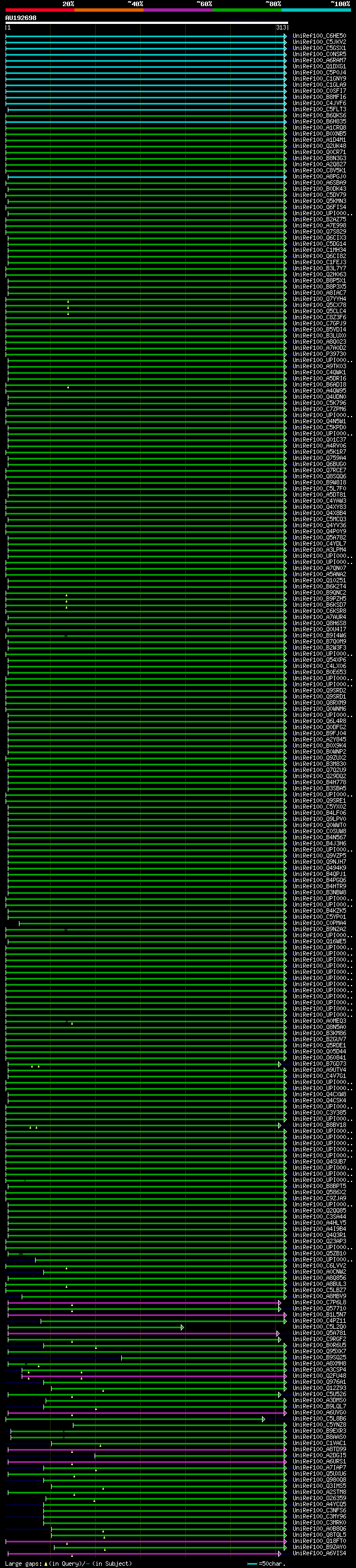Image resolution: width=356 pixels, height=1568 pixels.
Task: Select the UniRef100_Q980Q8 label
Action: pyautogui.click(x=319, y=1480)
